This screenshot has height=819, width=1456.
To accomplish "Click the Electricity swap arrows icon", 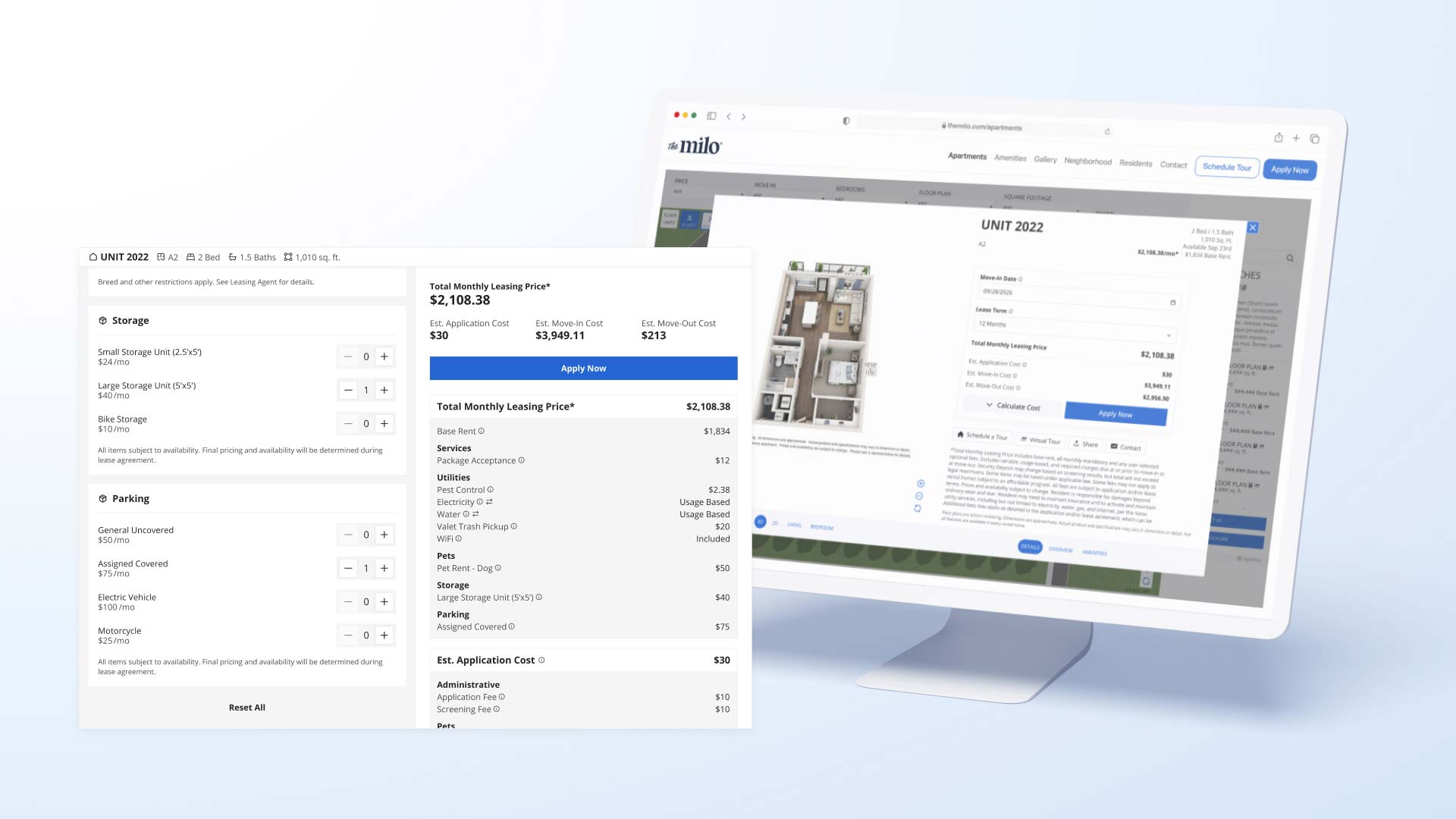I will 489,502.
